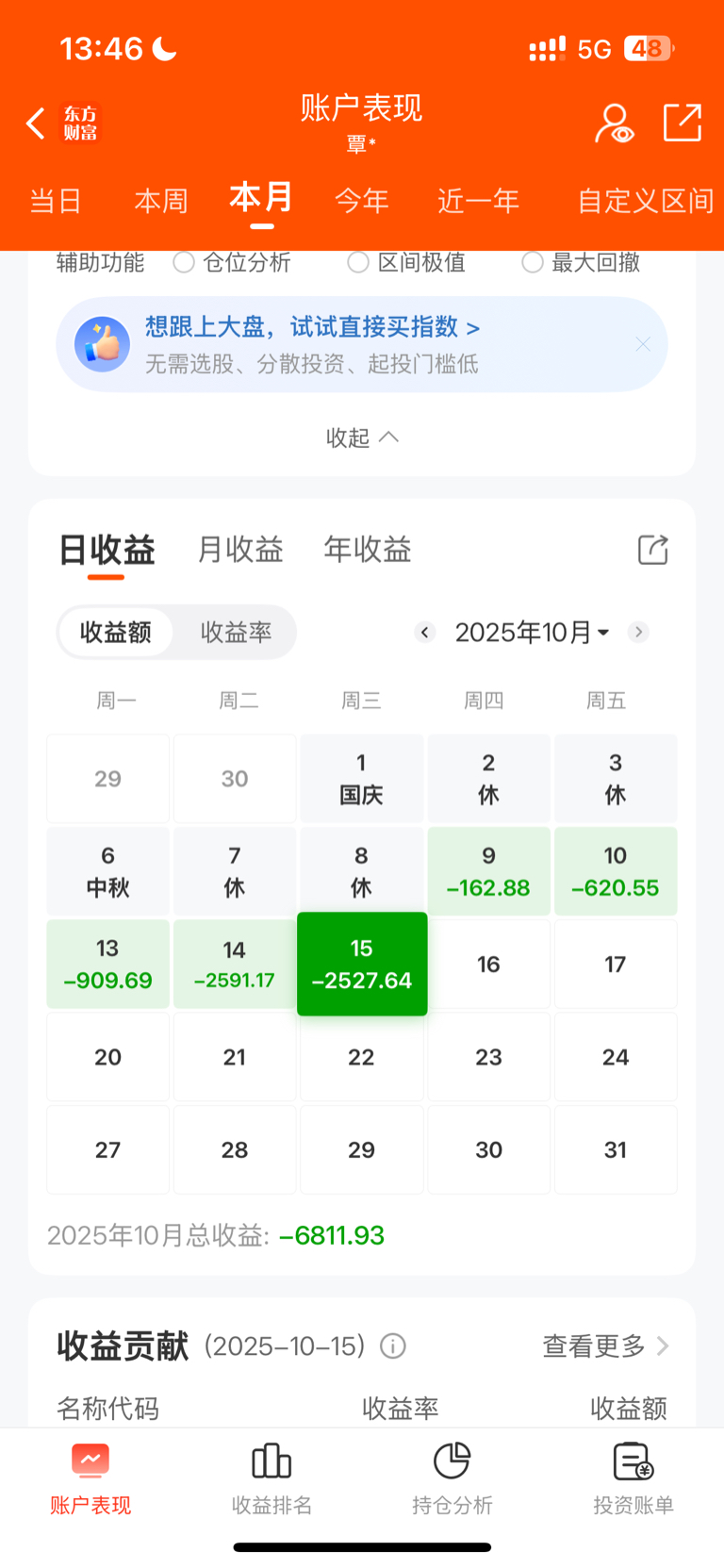
Task: Collapse the section using 收起
Action: 362,437
